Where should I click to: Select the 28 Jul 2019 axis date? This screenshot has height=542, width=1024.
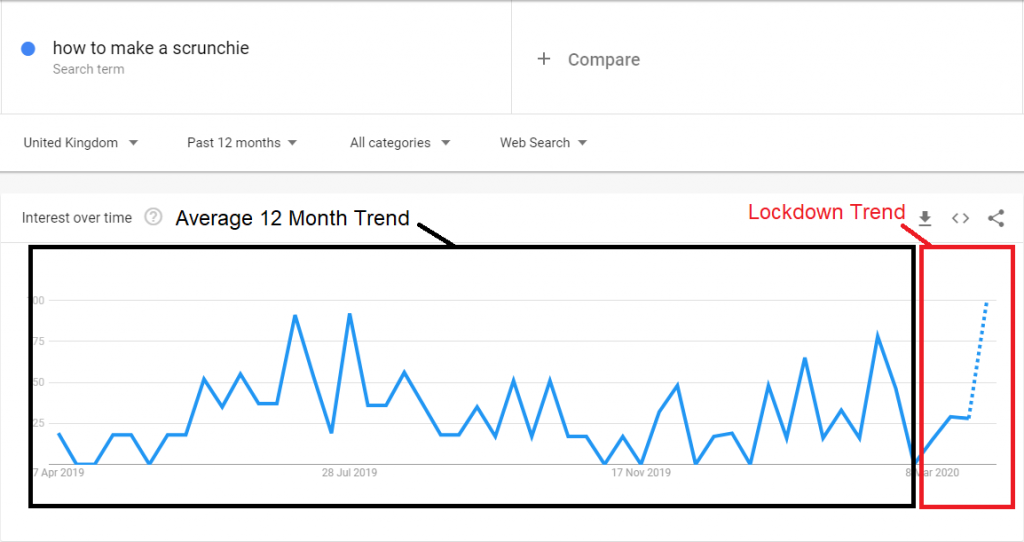coord(349,473)
